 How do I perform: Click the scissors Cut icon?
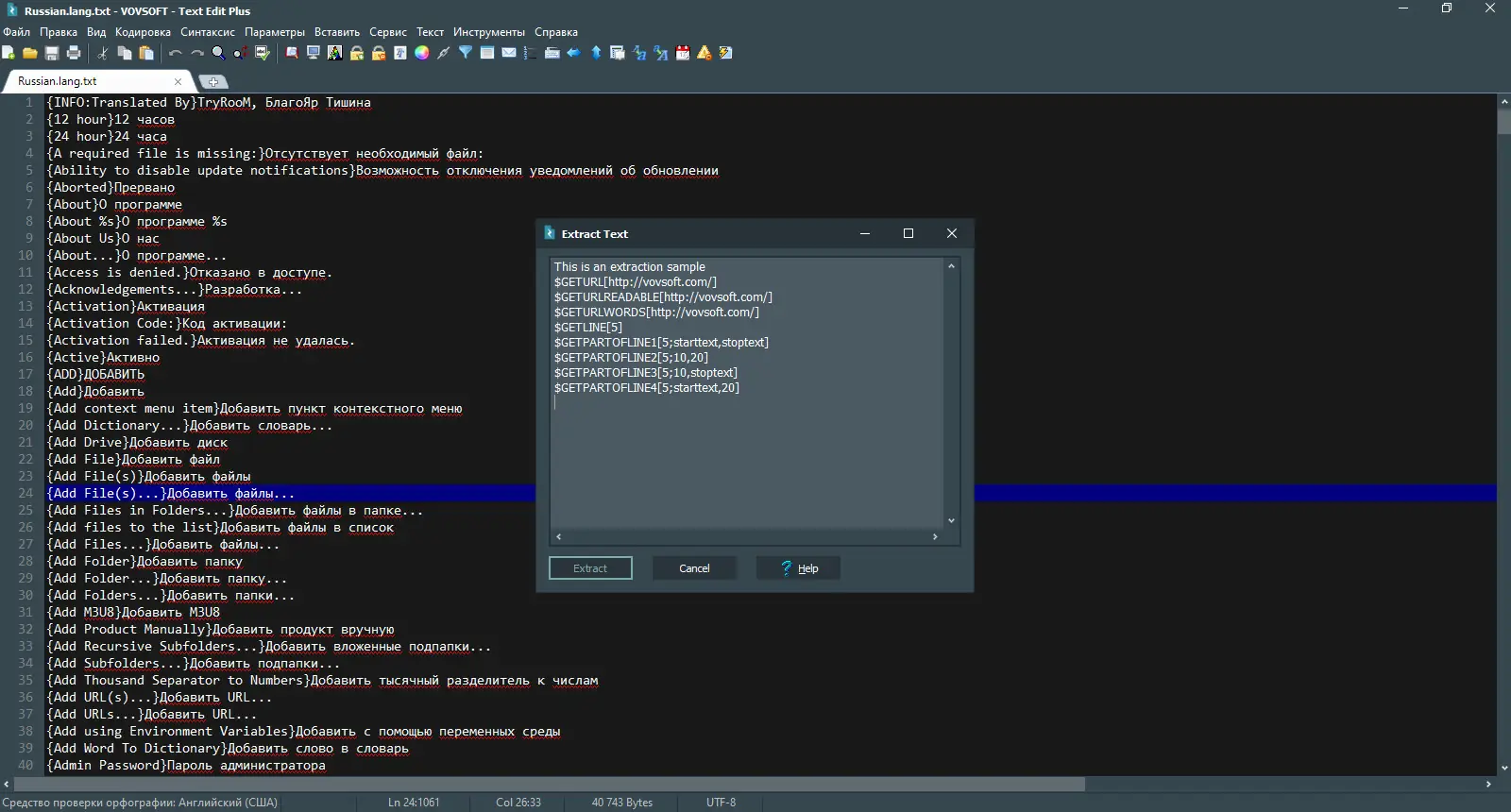[x=103, y=53]
